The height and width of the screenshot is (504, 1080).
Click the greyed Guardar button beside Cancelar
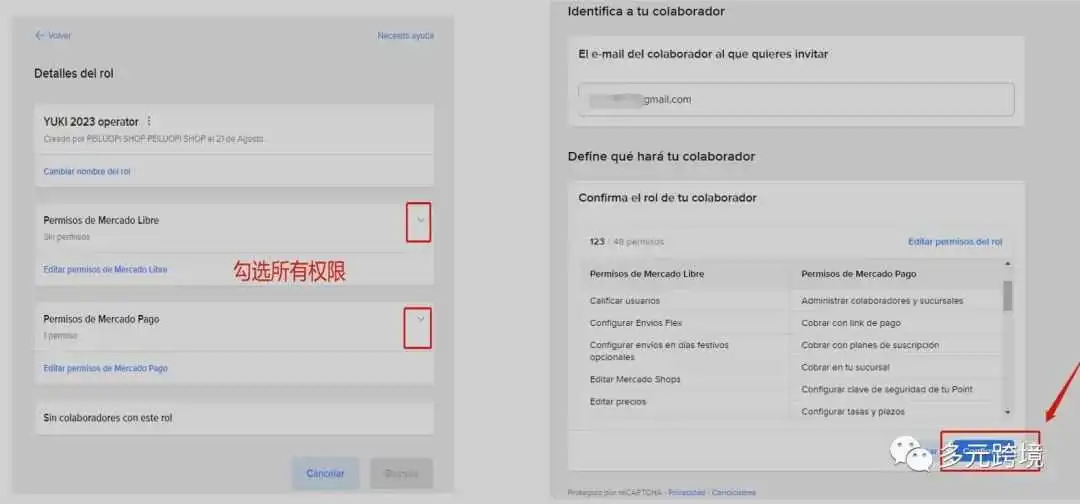coord(402,474)
